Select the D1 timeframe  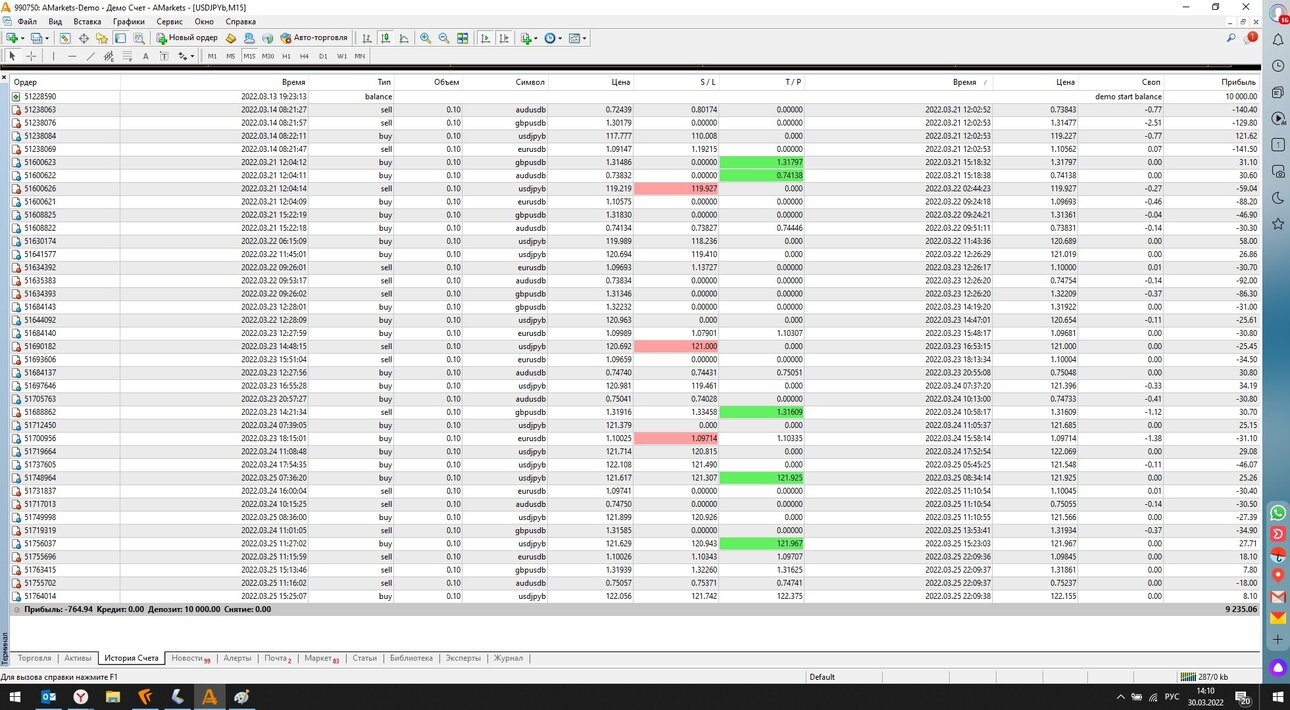(323, 56)
